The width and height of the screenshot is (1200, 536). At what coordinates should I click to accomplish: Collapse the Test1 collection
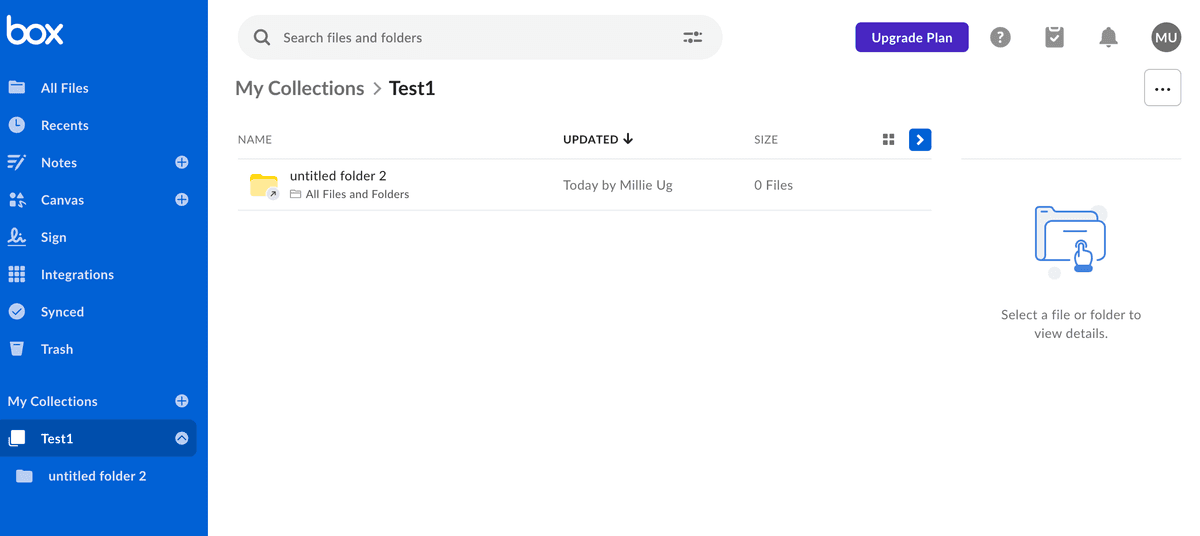point(182,438)
